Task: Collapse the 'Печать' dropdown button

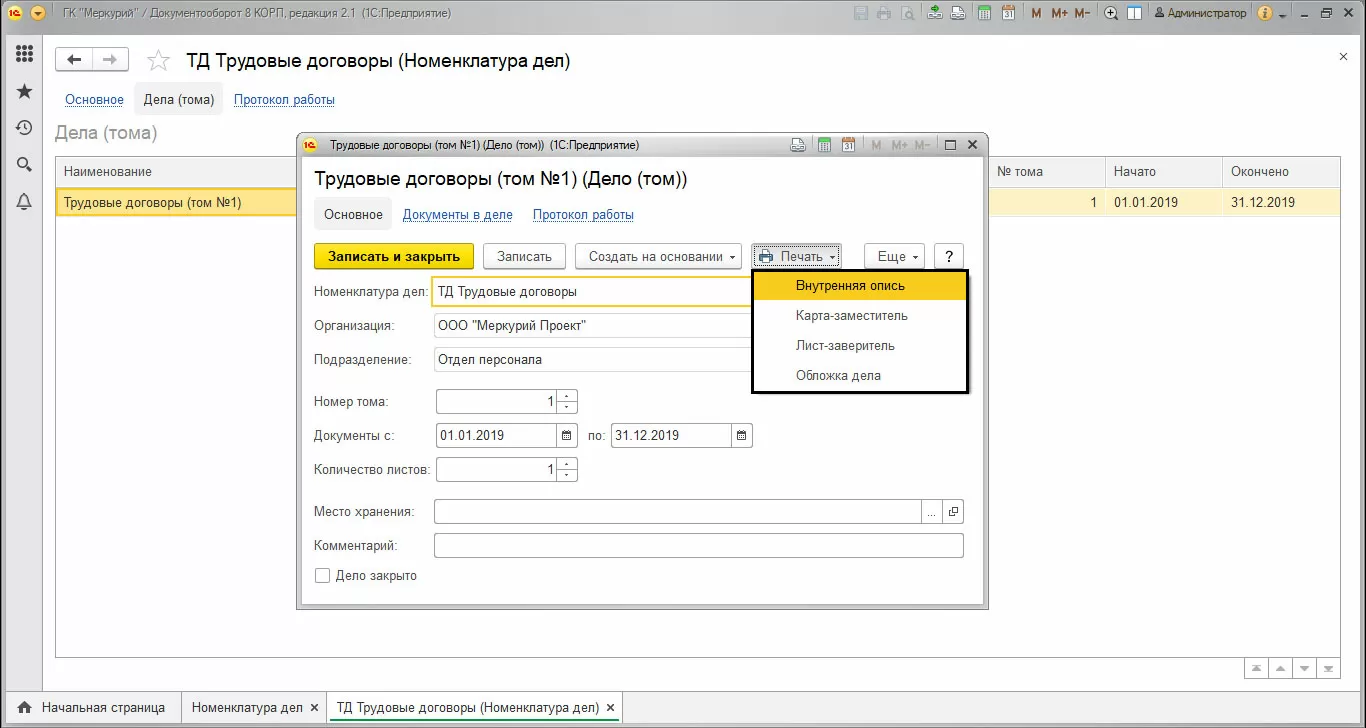Action: click(797, 257)
